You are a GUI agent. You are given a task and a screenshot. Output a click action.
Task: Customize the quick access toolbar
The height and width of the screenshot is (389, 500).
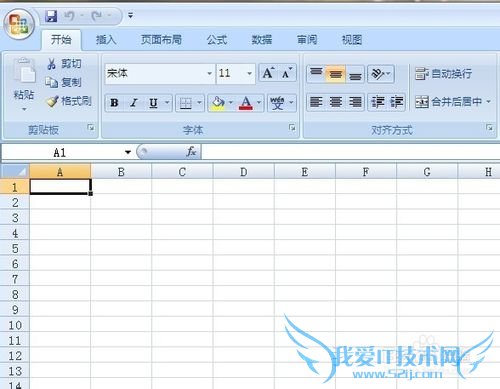[130, 15]
